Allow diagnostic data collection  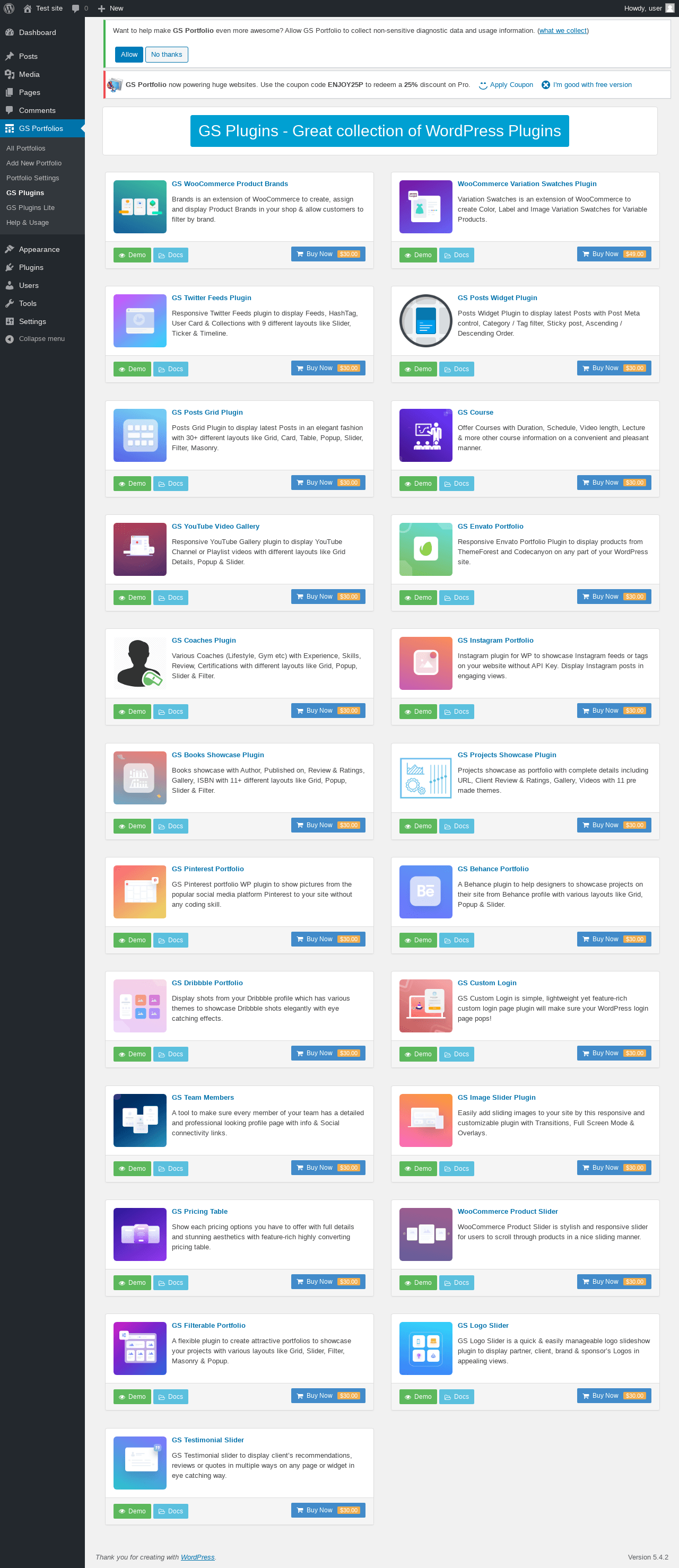tap(129, 55)
